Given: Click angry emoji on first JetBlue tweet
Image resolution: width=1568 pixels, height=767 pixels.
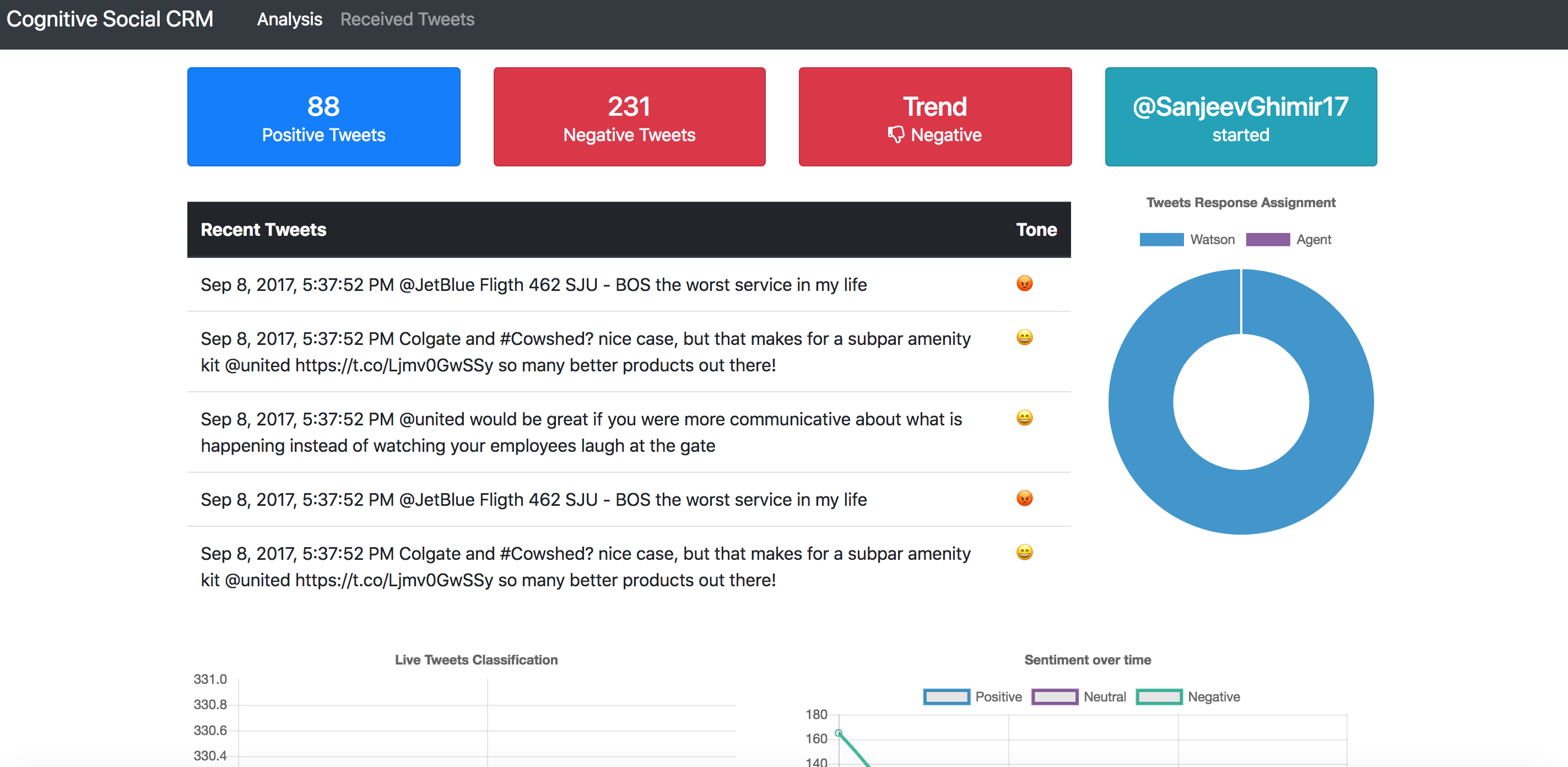Looking at the screenshot, I should 1024,284.
